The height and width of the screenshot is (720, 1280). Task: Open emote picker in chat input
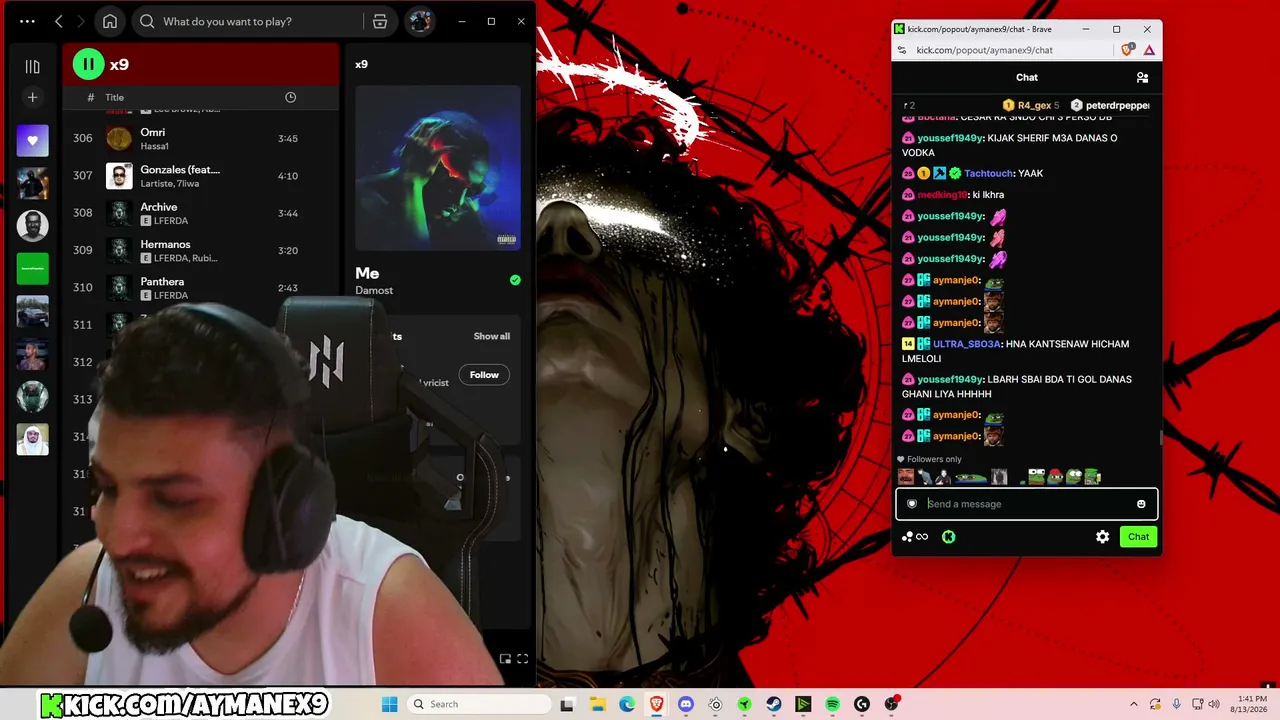tap(1141, 504)
